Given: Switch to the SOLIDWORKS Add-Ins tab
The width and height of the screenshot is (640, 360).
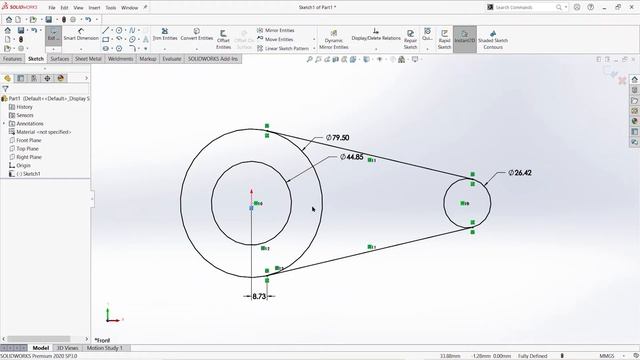Looking at the screenshot, I should pyautogui.click(x=213, y=59).
